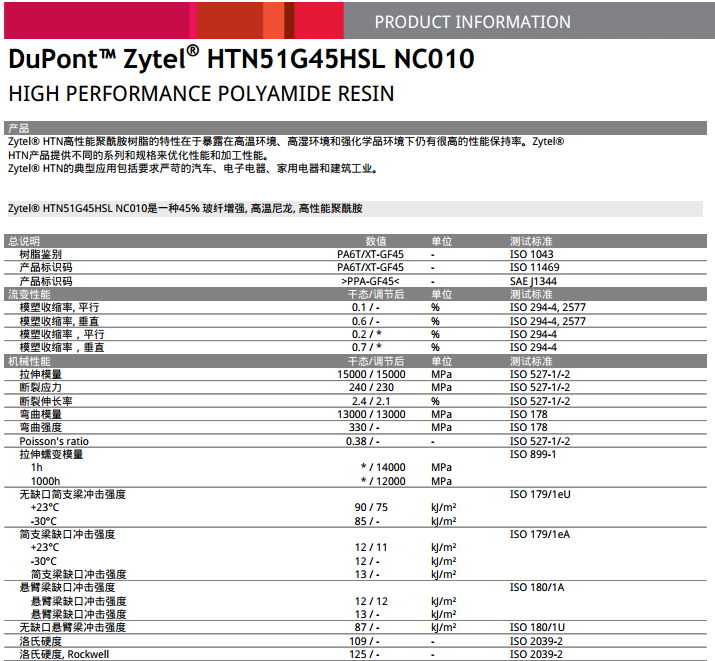The width and height of the screenshot is (715, 661).
Task: Click the 1000h row label
Action: point(45,481)
